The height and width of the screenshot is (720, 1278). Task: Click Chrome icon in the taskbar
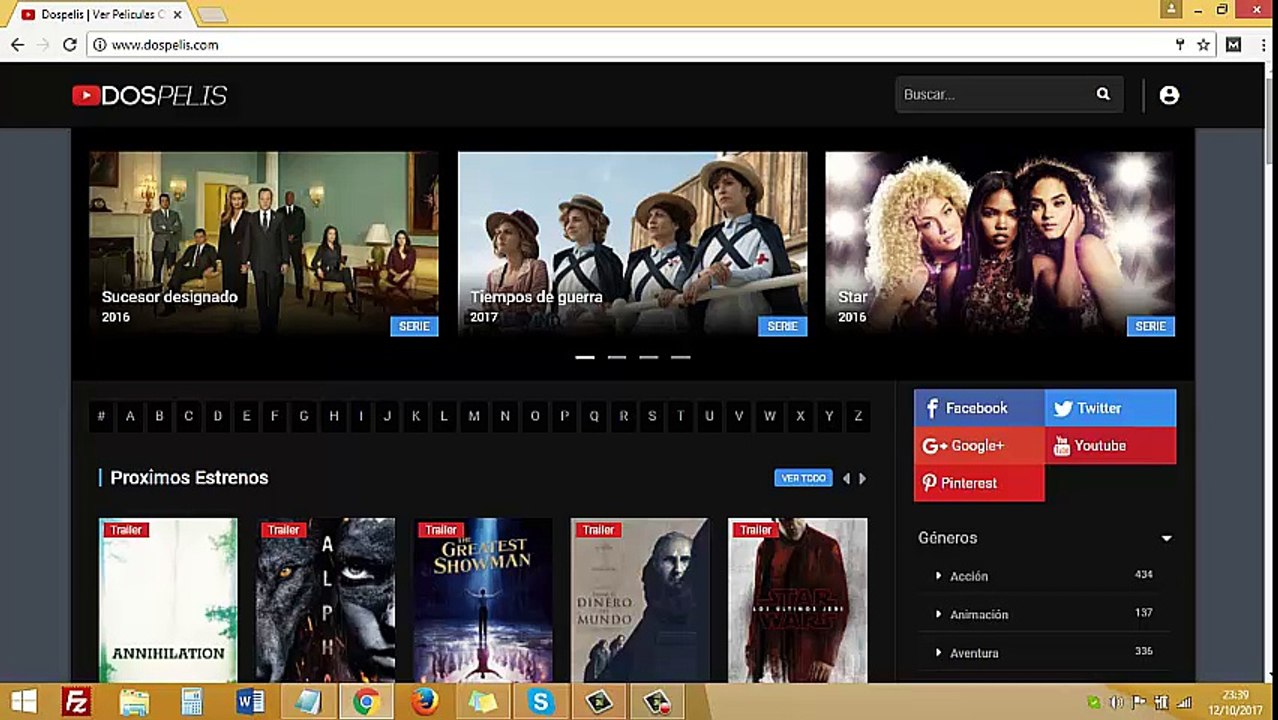(366, 702)
